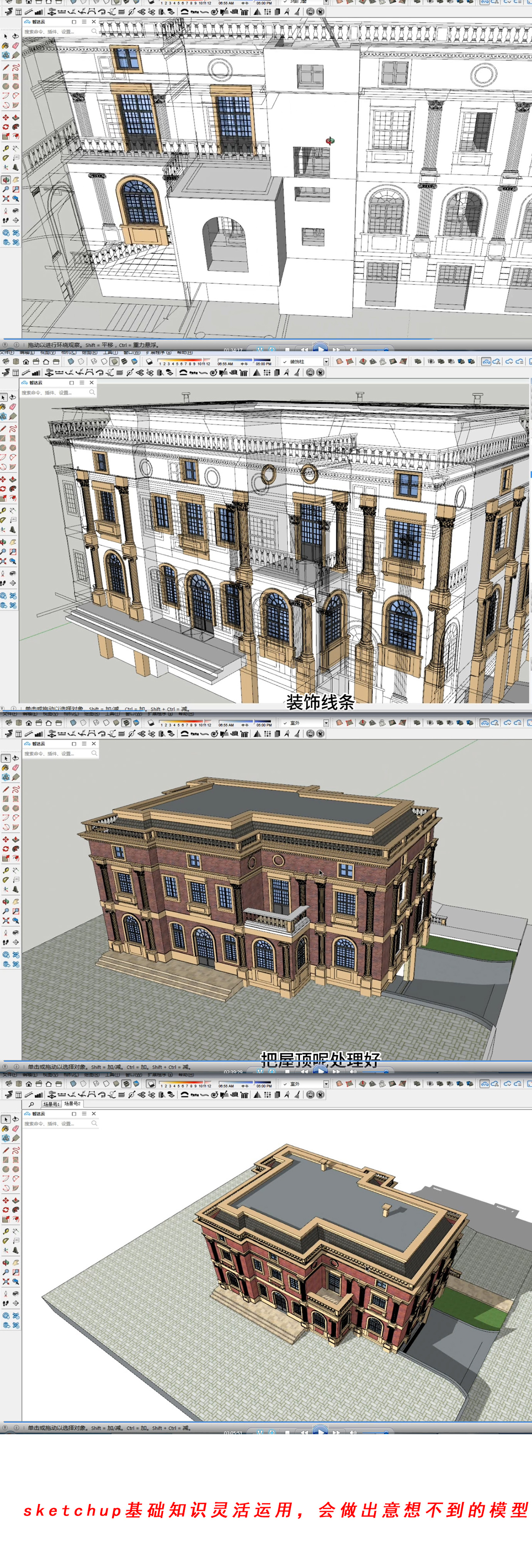Switch to the 场景号1 scene tab
Viewport: 532px width, 1568px height.
pyautogui.click(x=51, y=1104)
